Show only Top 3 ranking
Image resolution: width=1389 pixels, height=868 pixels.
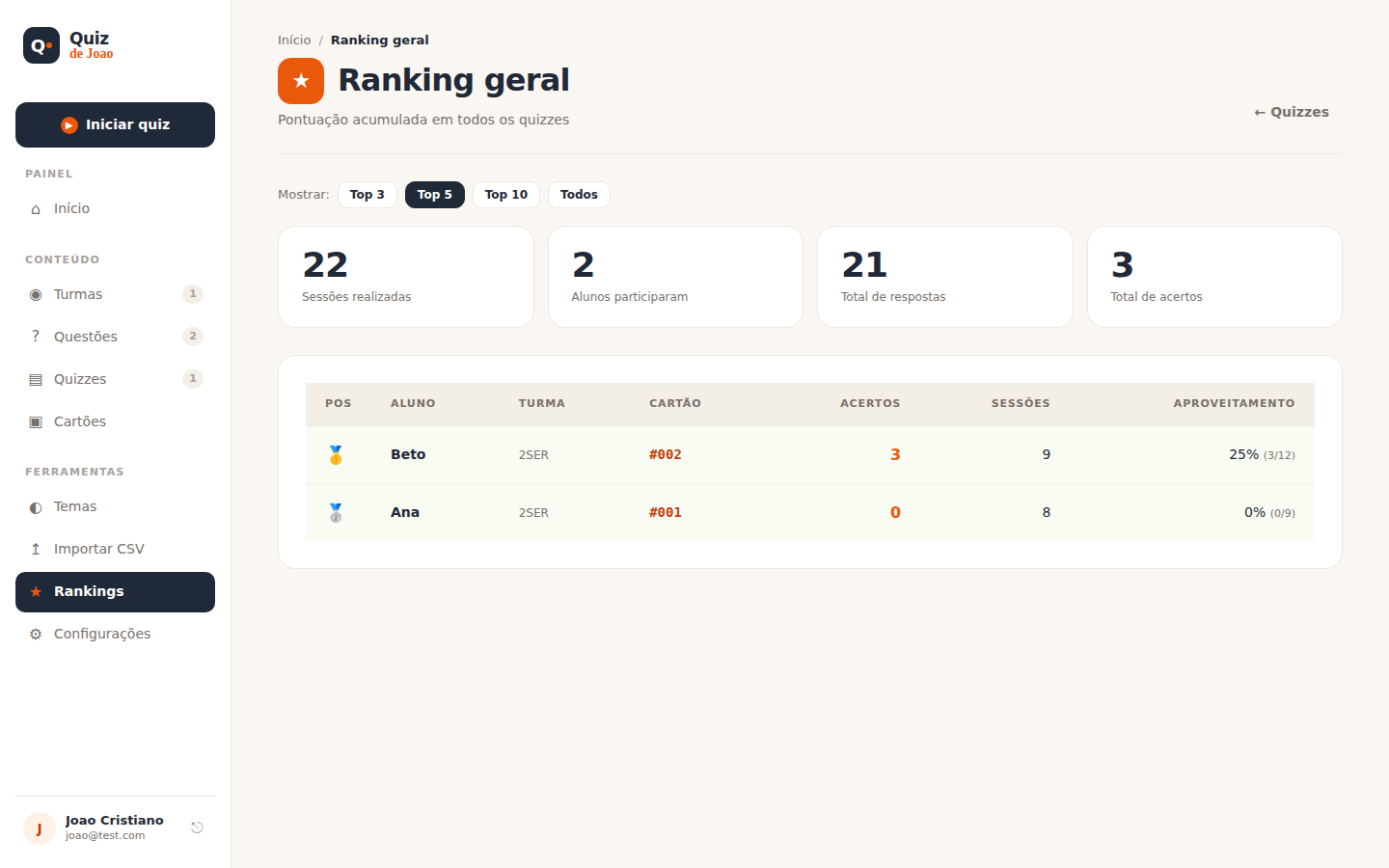[368, 195]
